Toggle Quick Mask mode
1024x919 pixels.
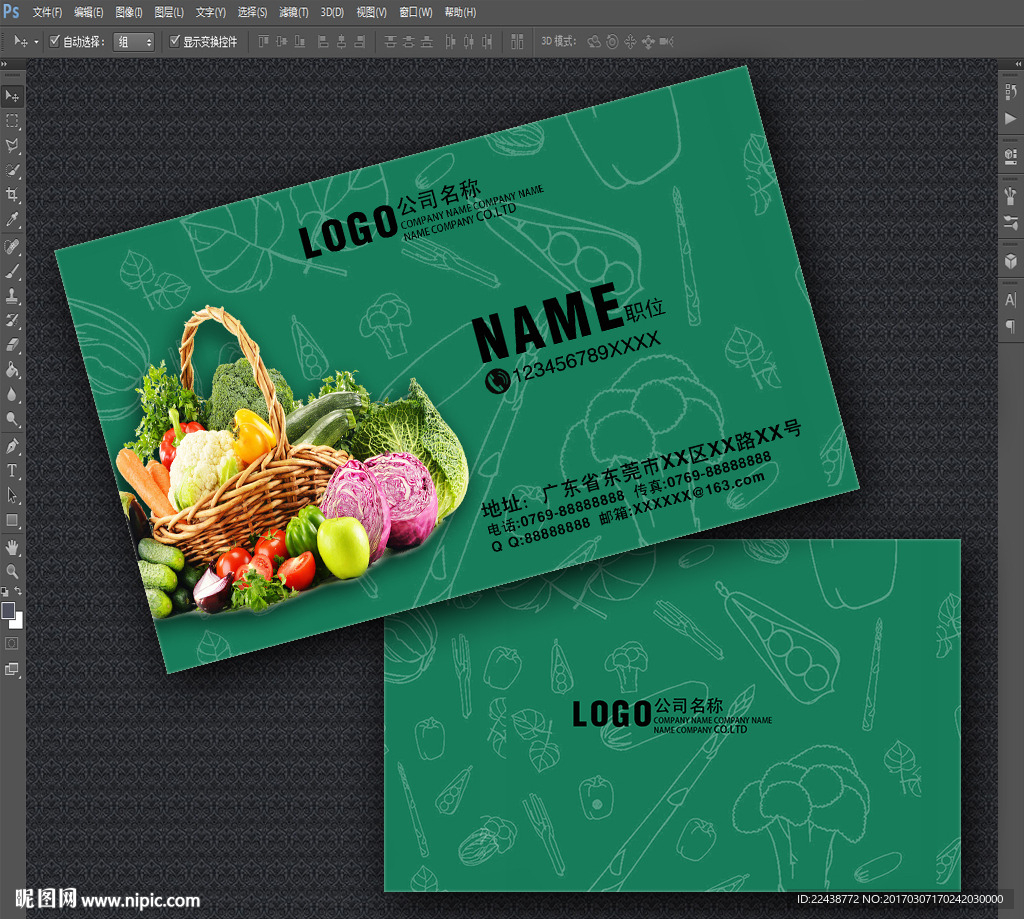click(12, 644)
